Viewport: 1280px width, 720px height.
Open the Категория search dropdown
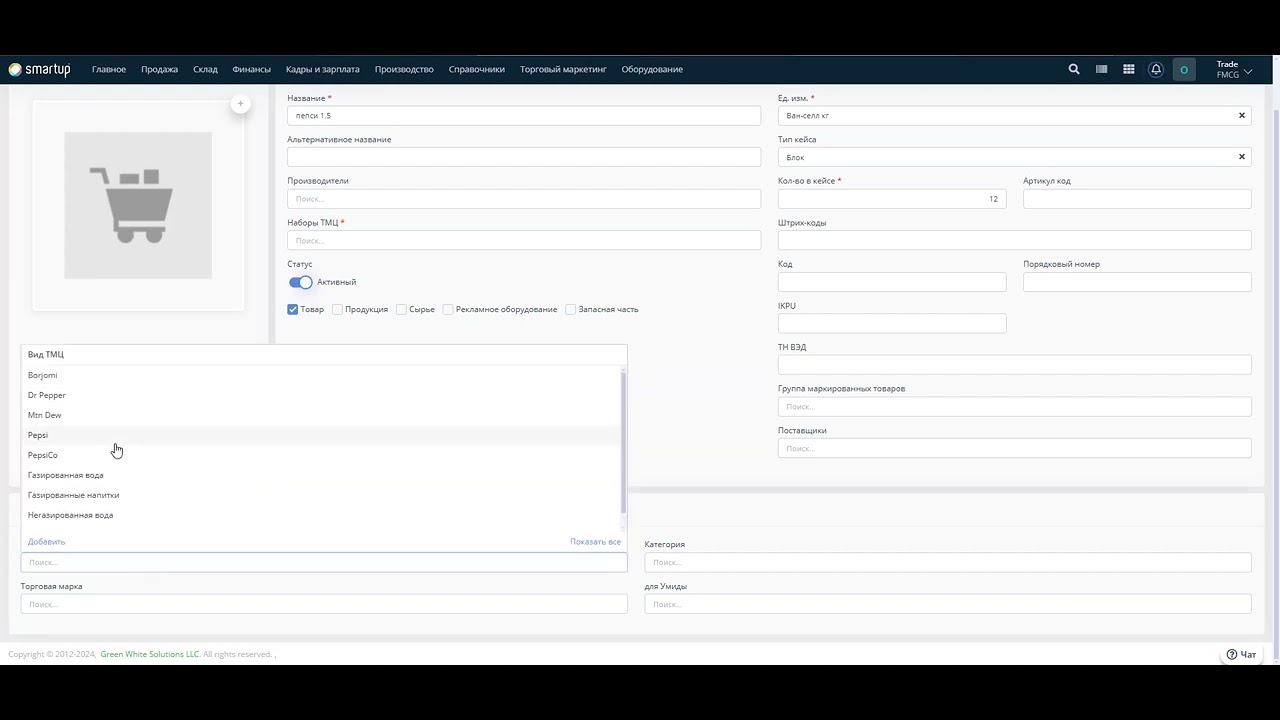point(948,562)
